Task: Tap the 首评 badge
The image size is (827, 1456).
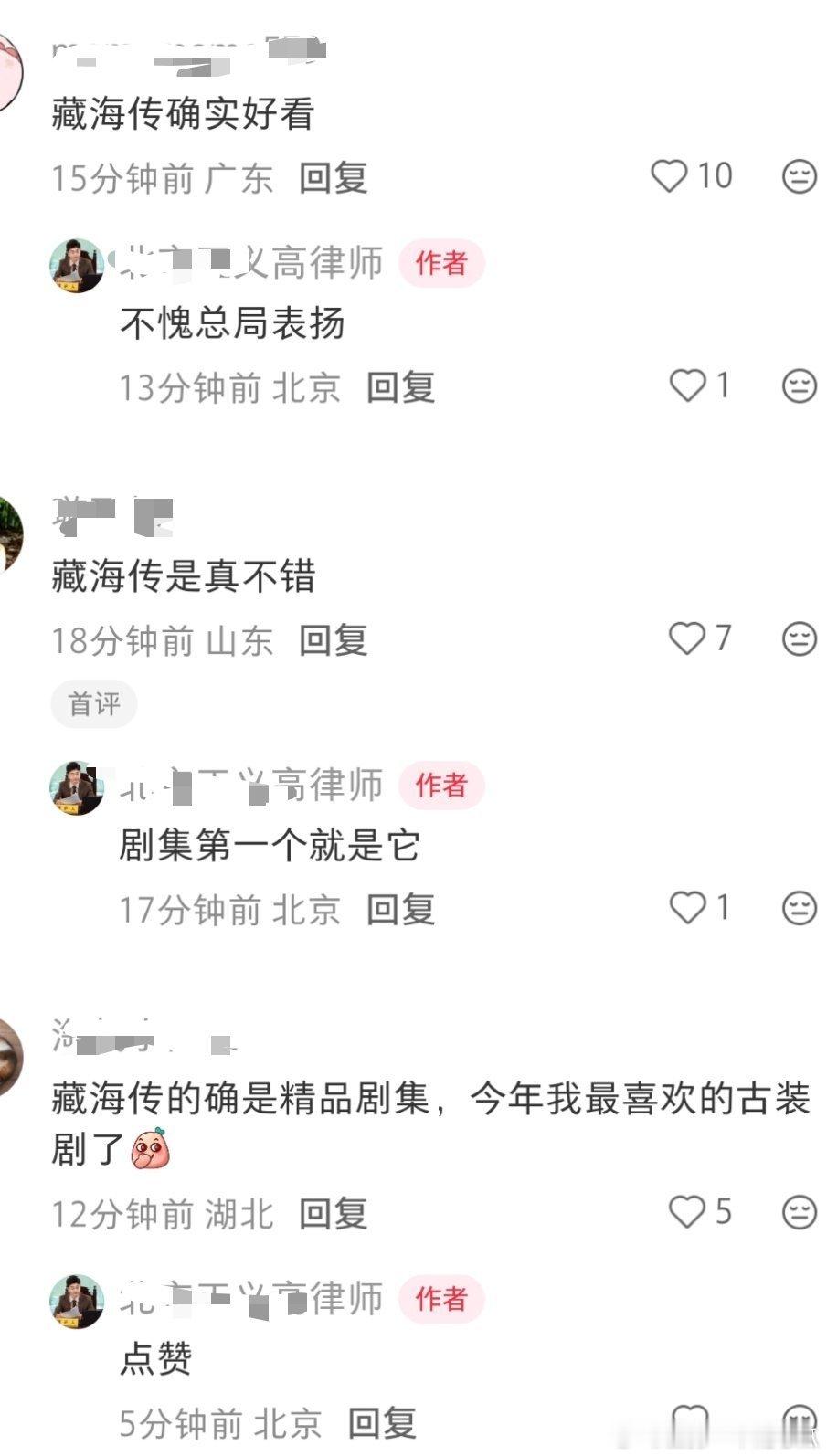Action: coord(94,703)
